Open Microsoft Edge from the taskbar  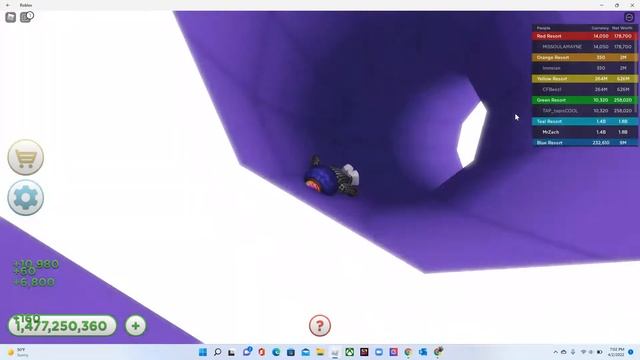click(276, 352)
